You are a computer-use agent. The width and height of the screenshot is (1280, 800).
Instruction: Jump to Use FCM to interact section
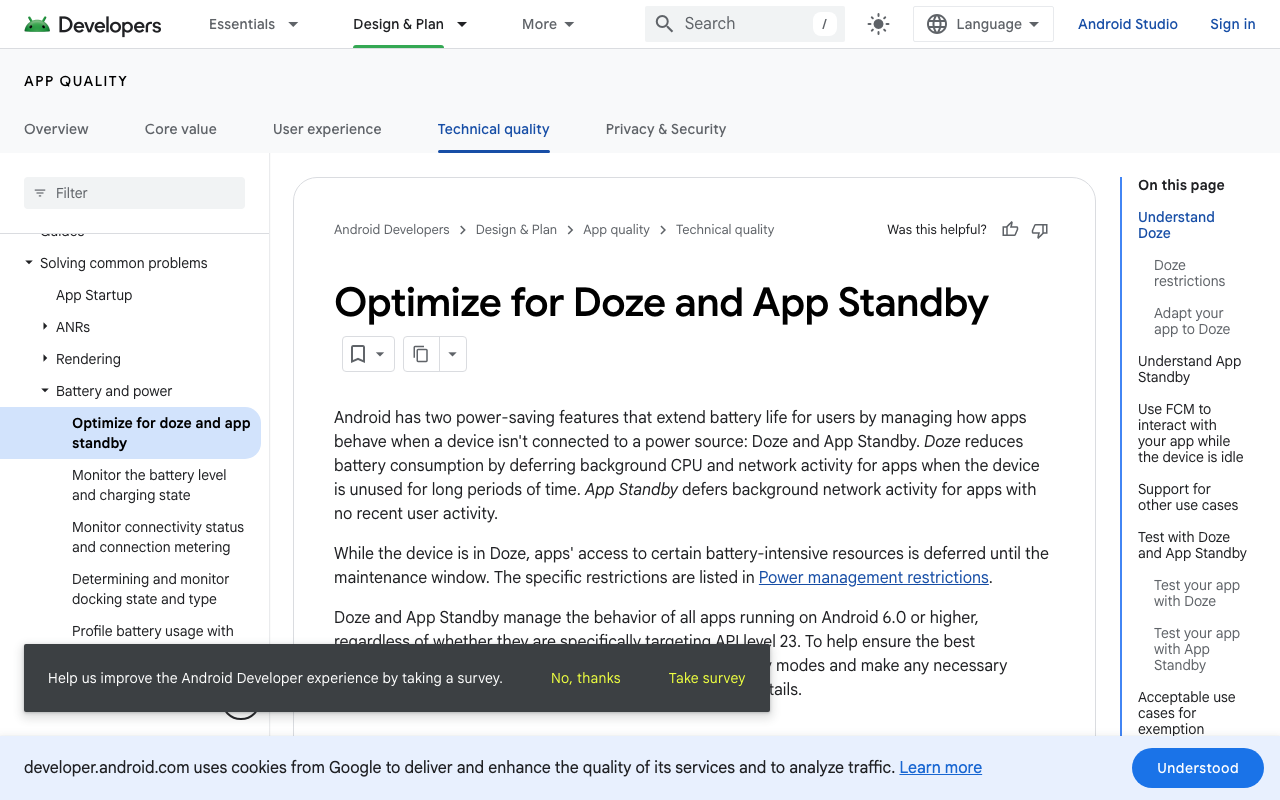[1190, 433]
